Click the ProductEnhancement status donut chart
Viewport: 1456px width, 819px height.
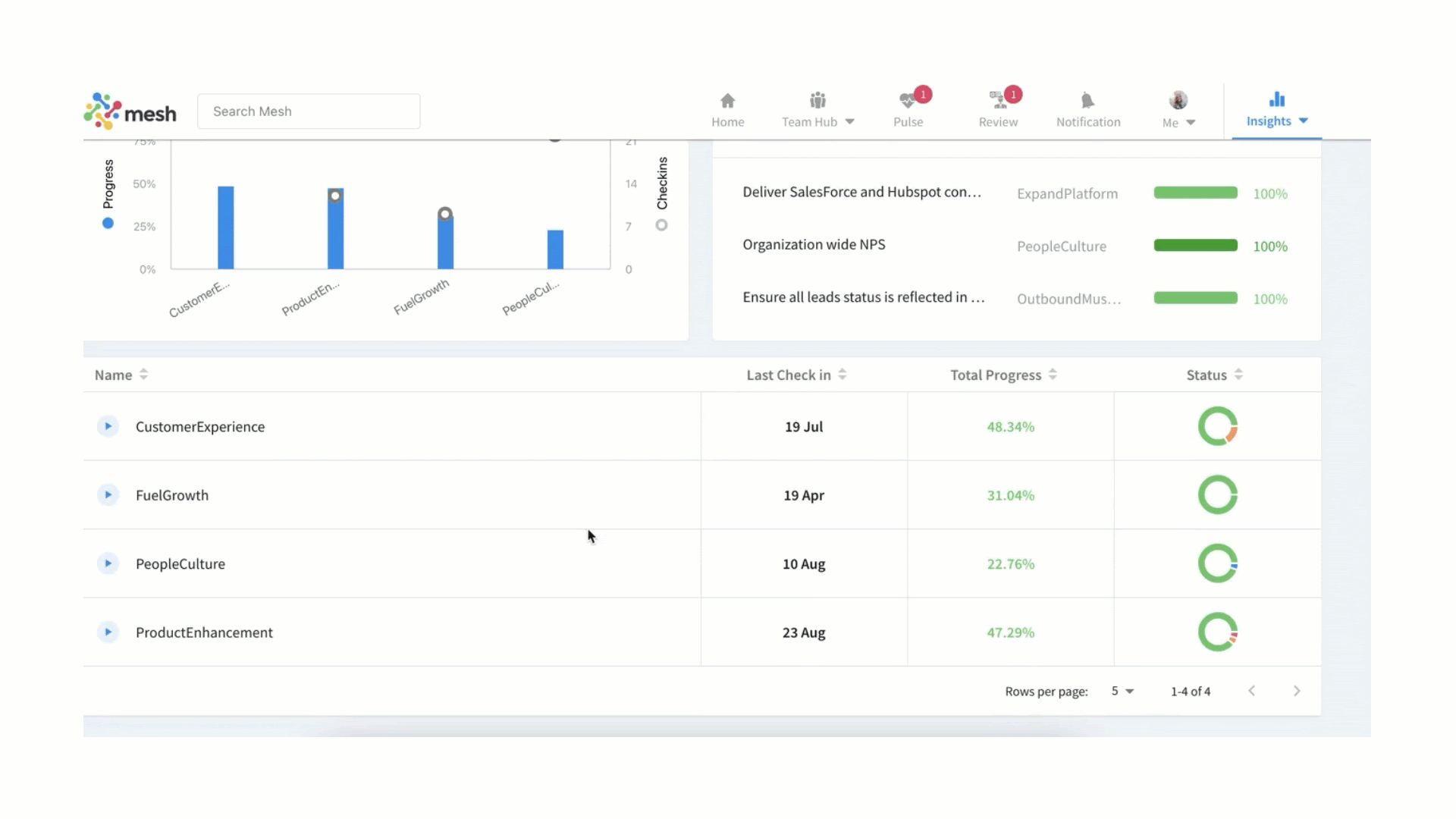pos(1217,632)
